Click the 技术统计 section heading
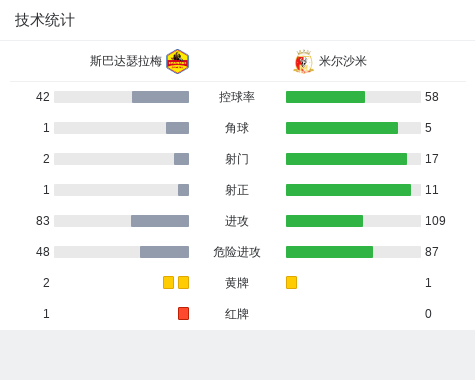Viewport: 475px width, 380px height. click(x=45, y=20)
